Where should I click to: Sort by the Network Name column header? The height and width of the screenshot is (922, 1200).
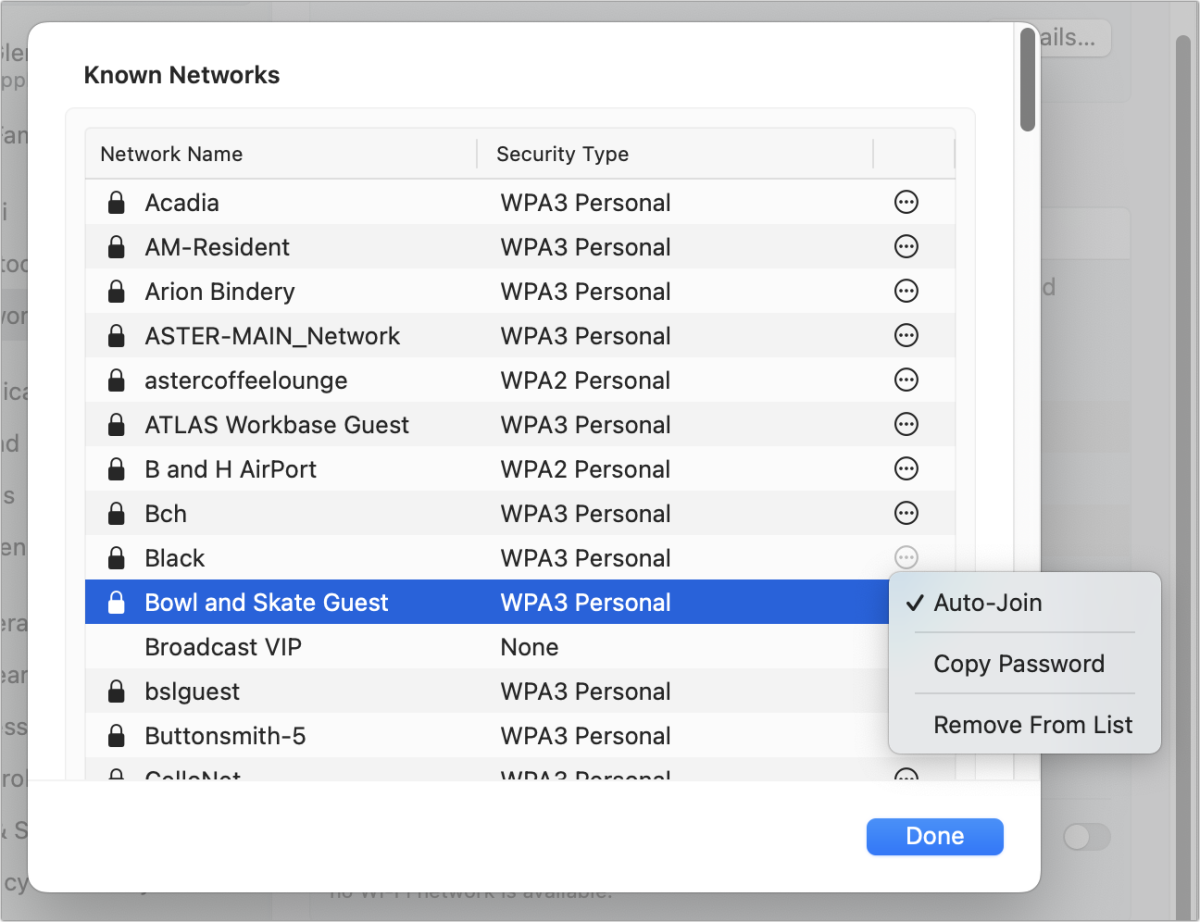coord(280,154)
